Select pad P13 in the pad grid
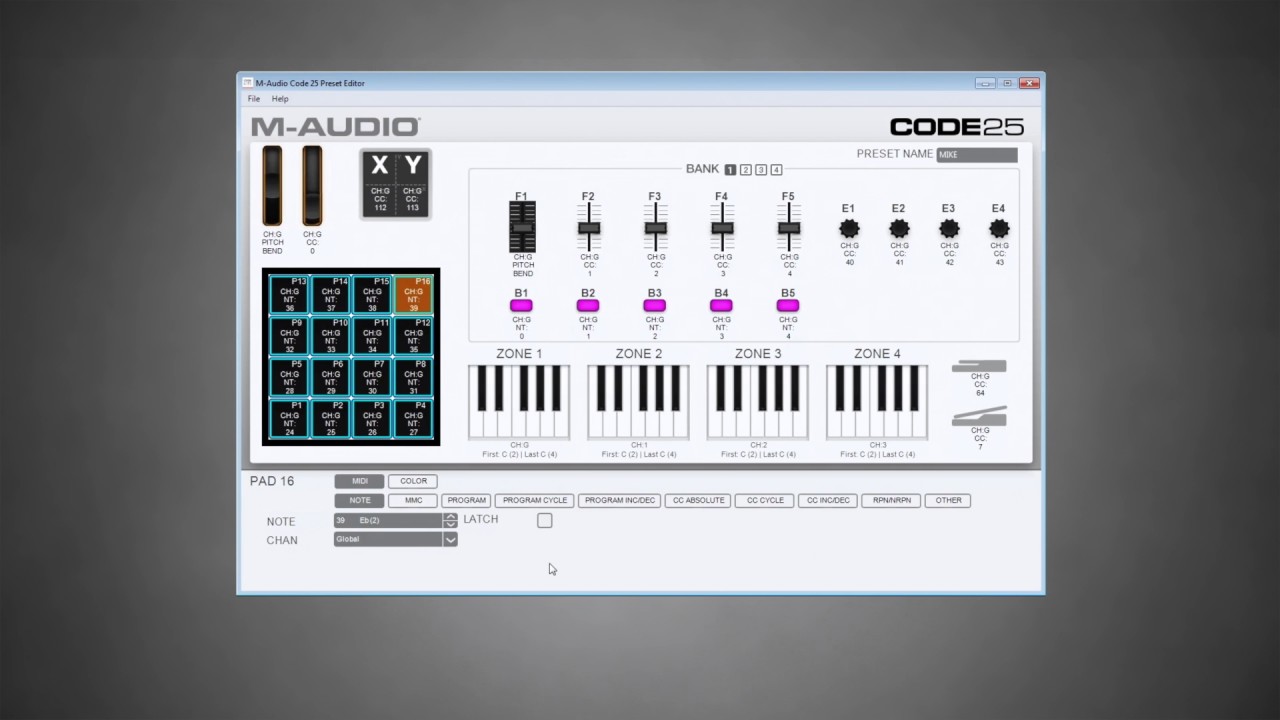 (290, 295)
